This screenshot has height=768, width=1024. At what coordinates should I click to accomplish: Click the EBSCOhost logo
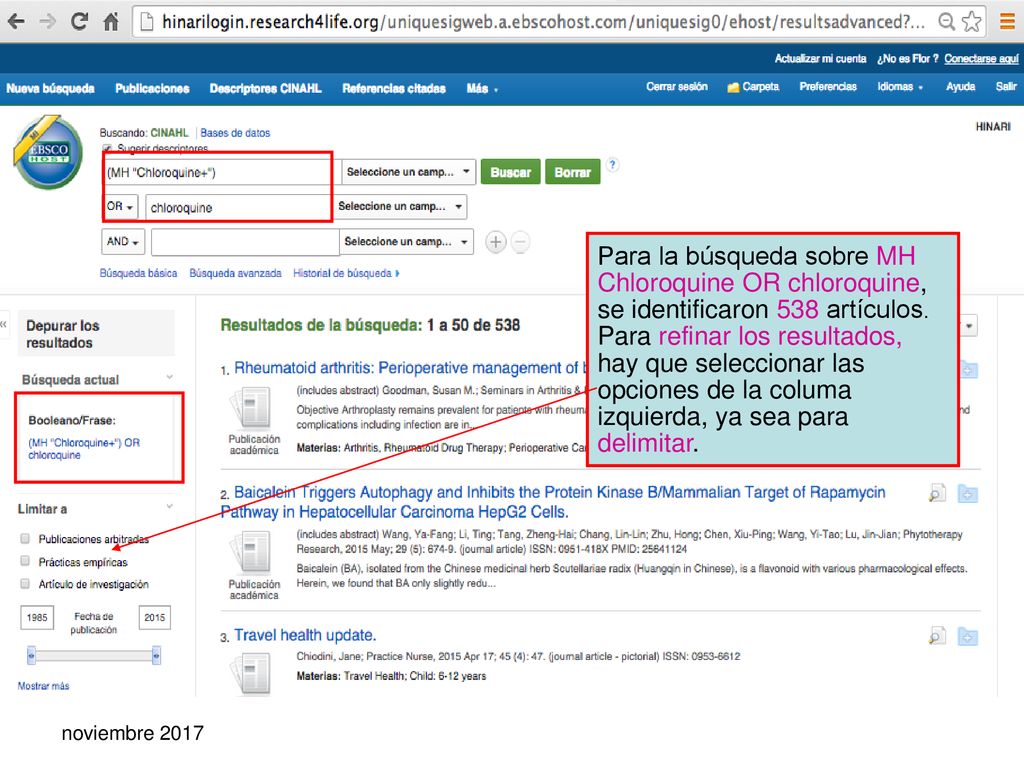coord(48,153)
